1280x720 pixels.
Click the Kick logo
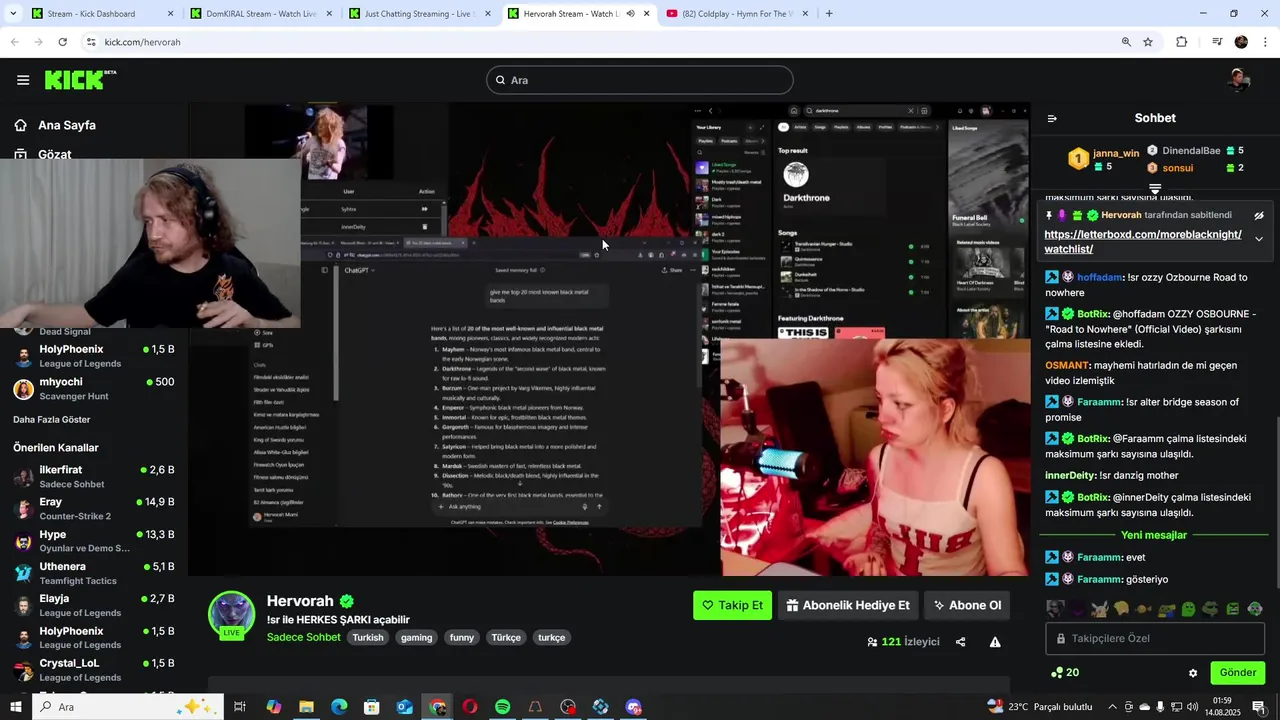pos(80,80)
